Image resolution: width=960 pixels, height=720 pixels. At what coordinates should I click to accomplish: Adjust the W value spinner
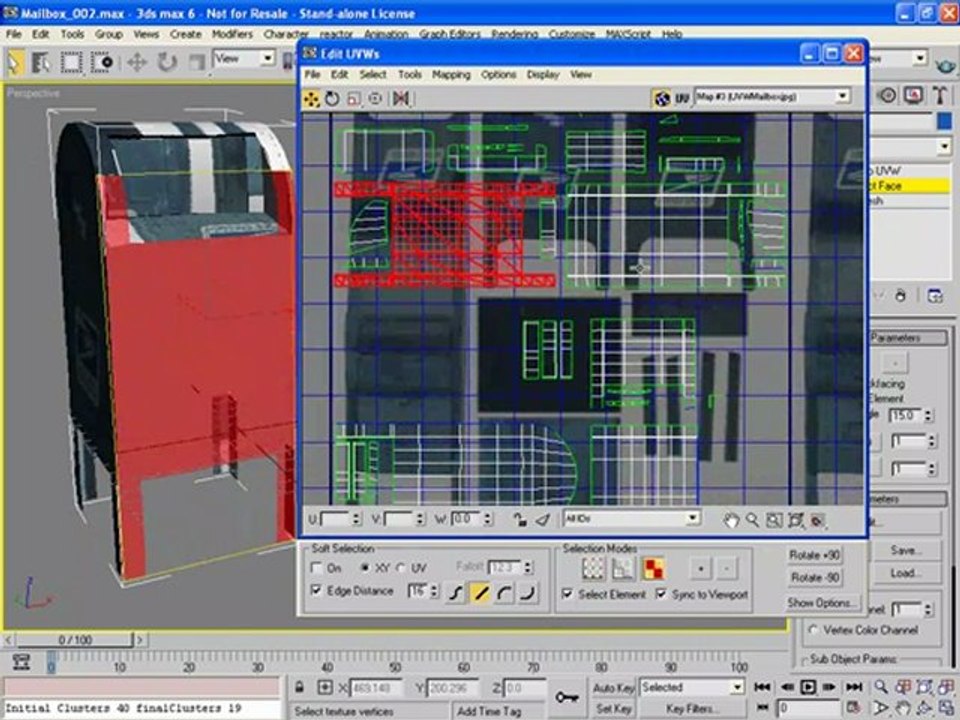coord(487,519)
